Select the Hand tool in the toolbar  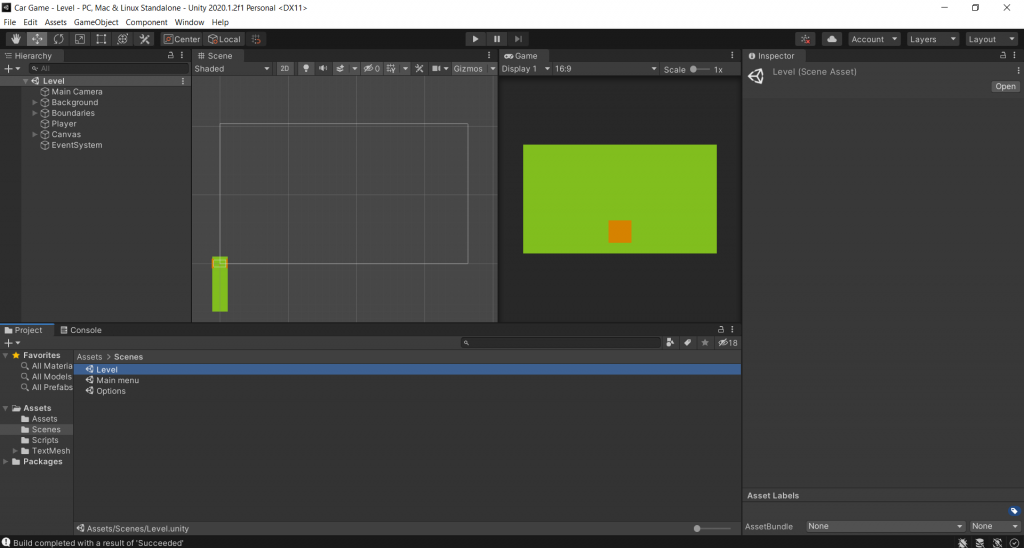click(15, 39)
